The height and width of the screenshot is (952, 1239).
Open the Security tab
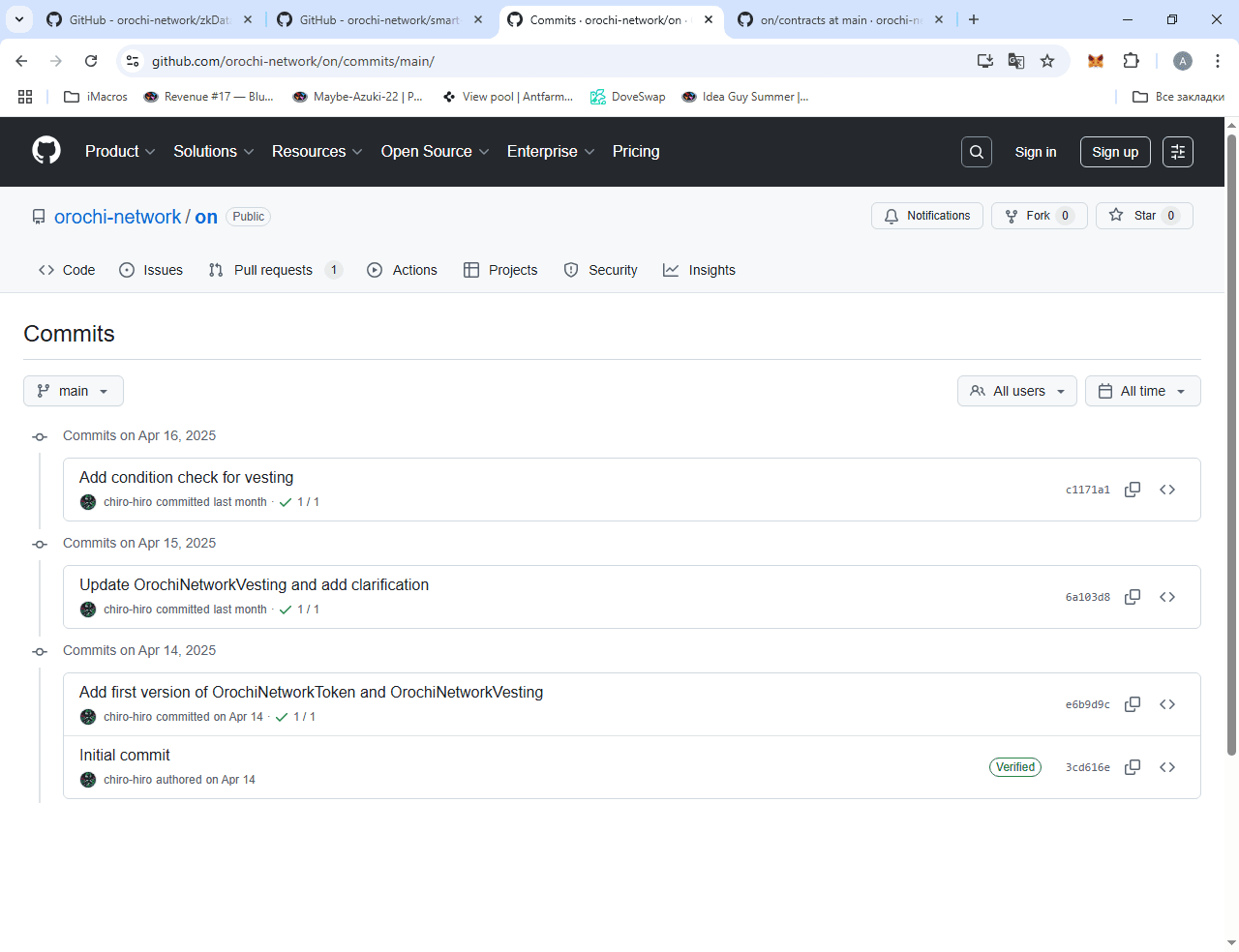[x=601, y=270]
